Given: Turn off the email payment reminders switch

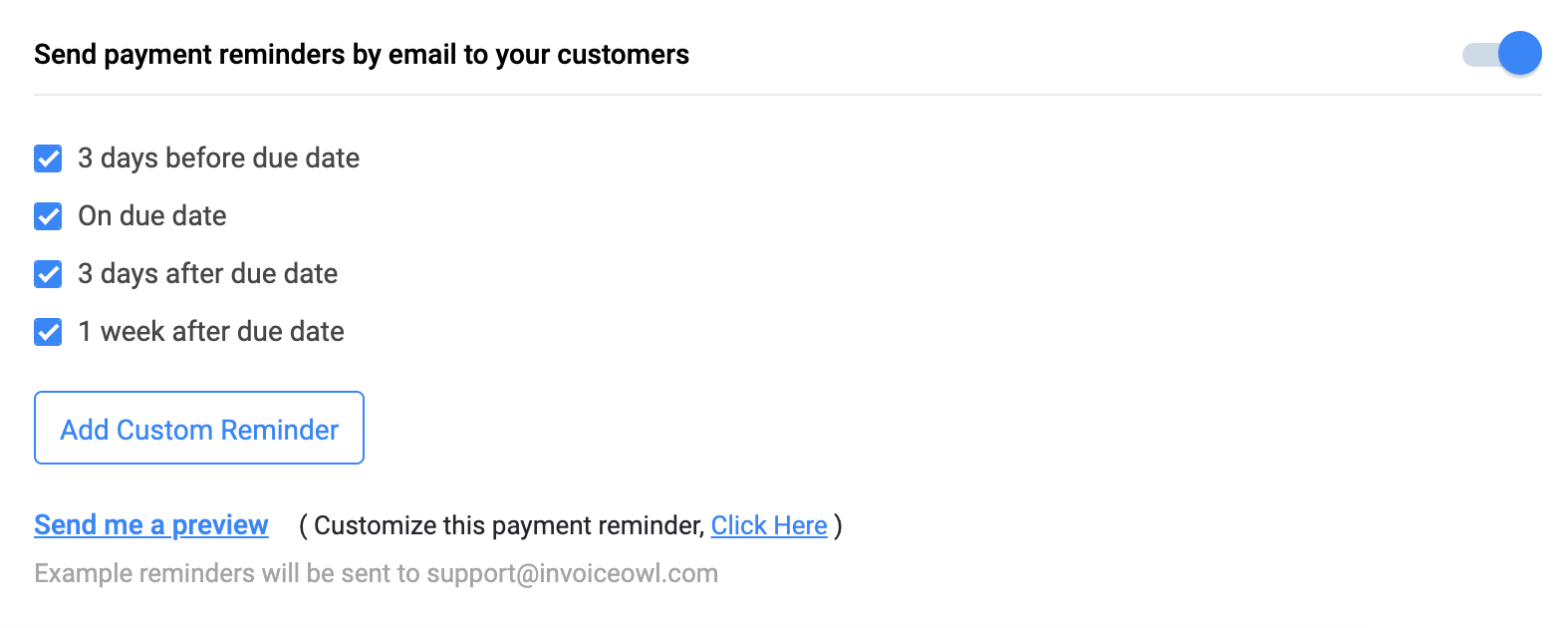Looking at the screenshot, I should coord(1501,54).
